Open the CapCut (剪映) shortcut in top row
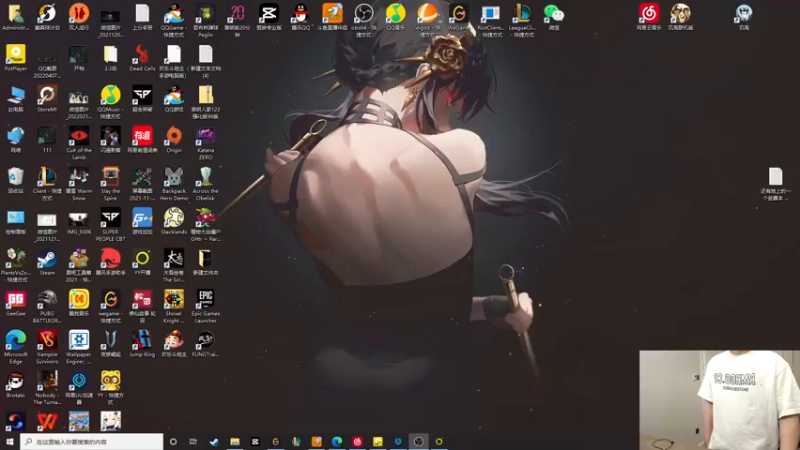This screenshot has height=450, width=800. click(269, 14)
